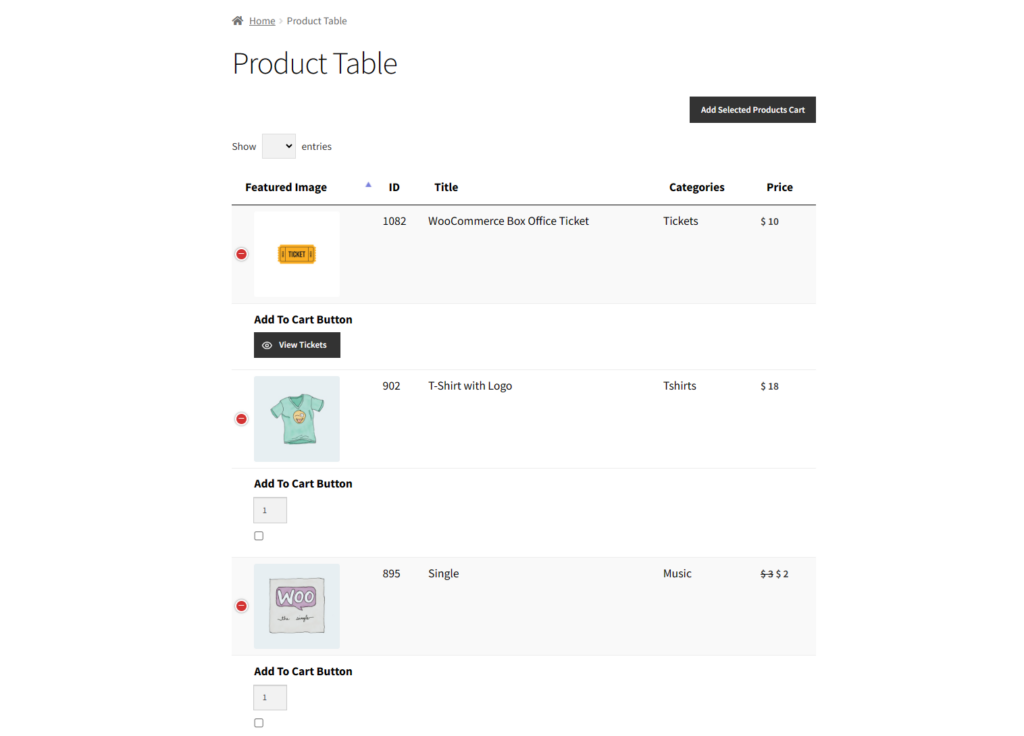Collapse the WooCommerce Box Office Ticket row
Viewport: 1024px width, 736px height.
[242, 254]
